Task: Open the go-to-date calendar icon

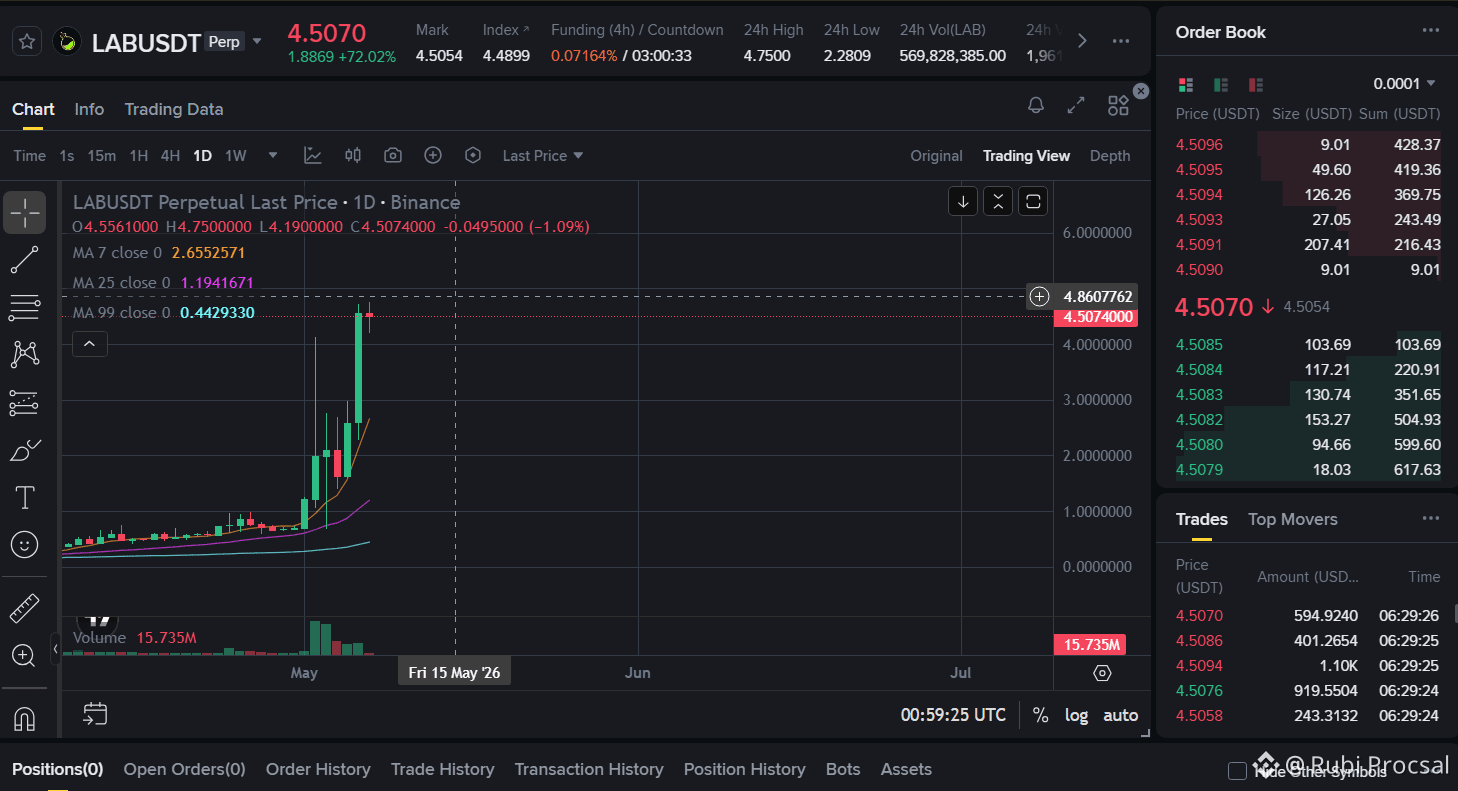Action: pos(95,714)
